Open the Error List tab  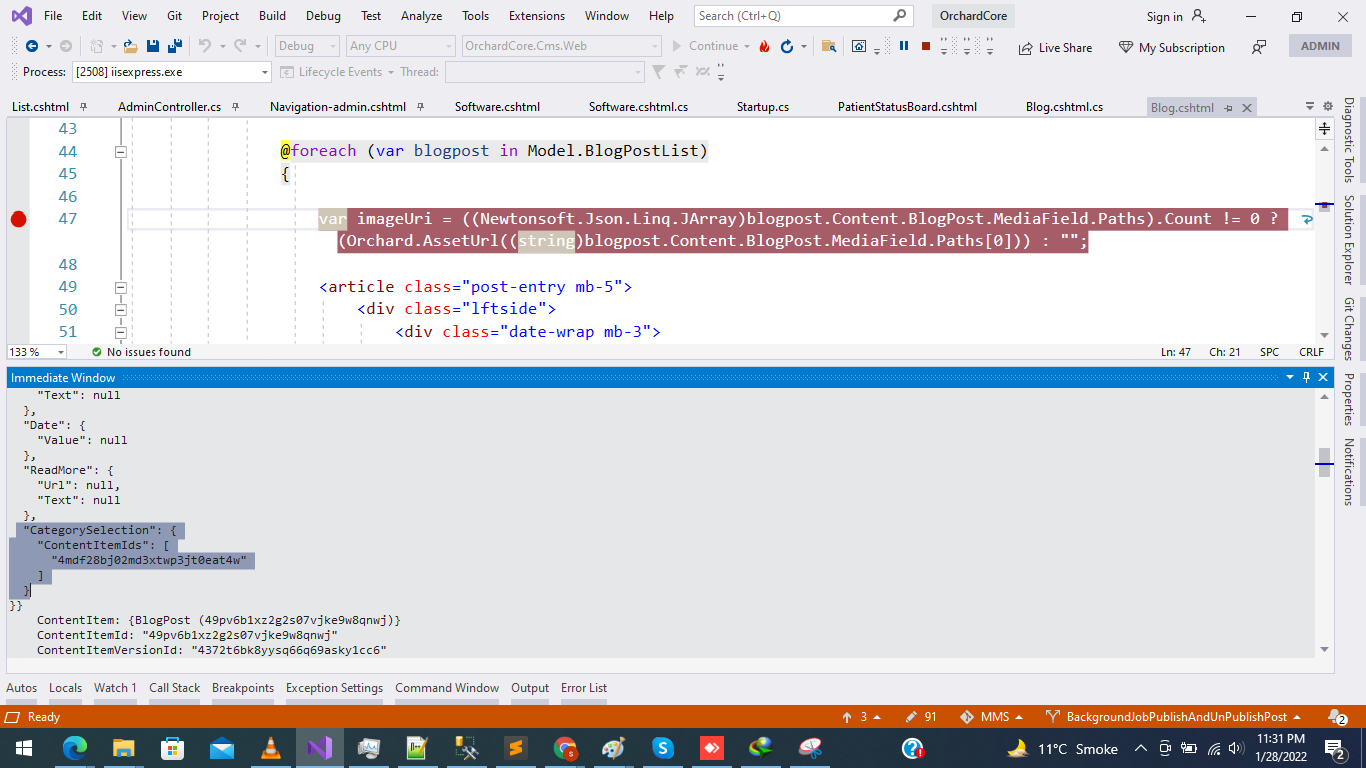pyautogui.click(x=584, y=688)
